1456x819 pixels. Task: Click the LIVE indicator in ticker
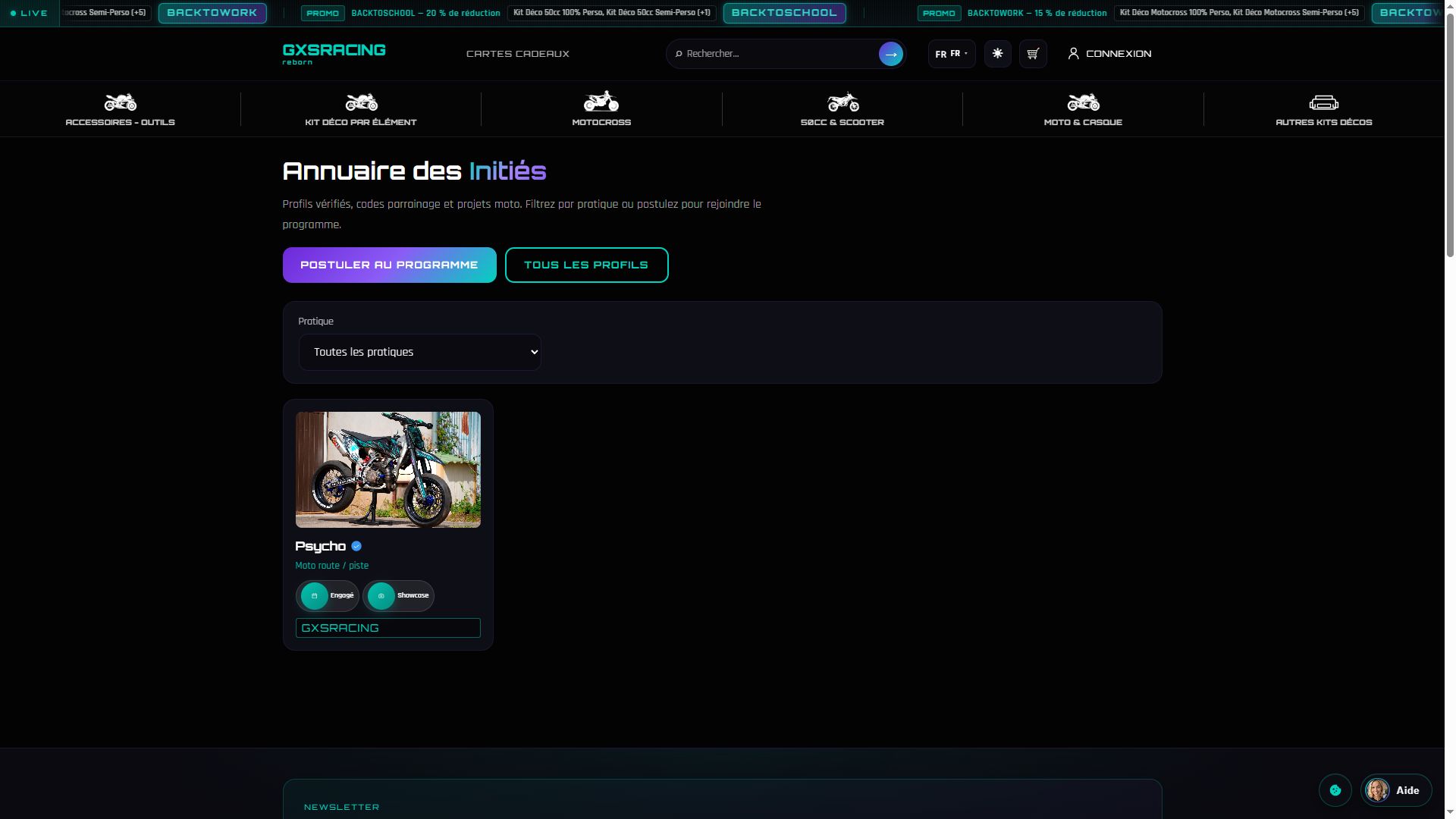click(30, 13)
